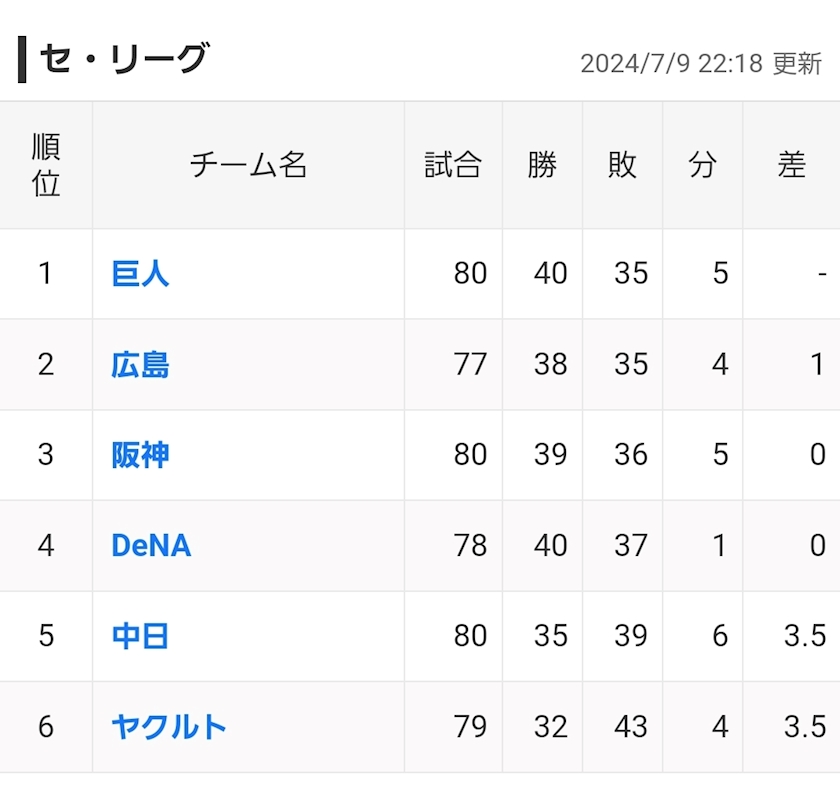Select the 敗 column header

click(622, 165)
